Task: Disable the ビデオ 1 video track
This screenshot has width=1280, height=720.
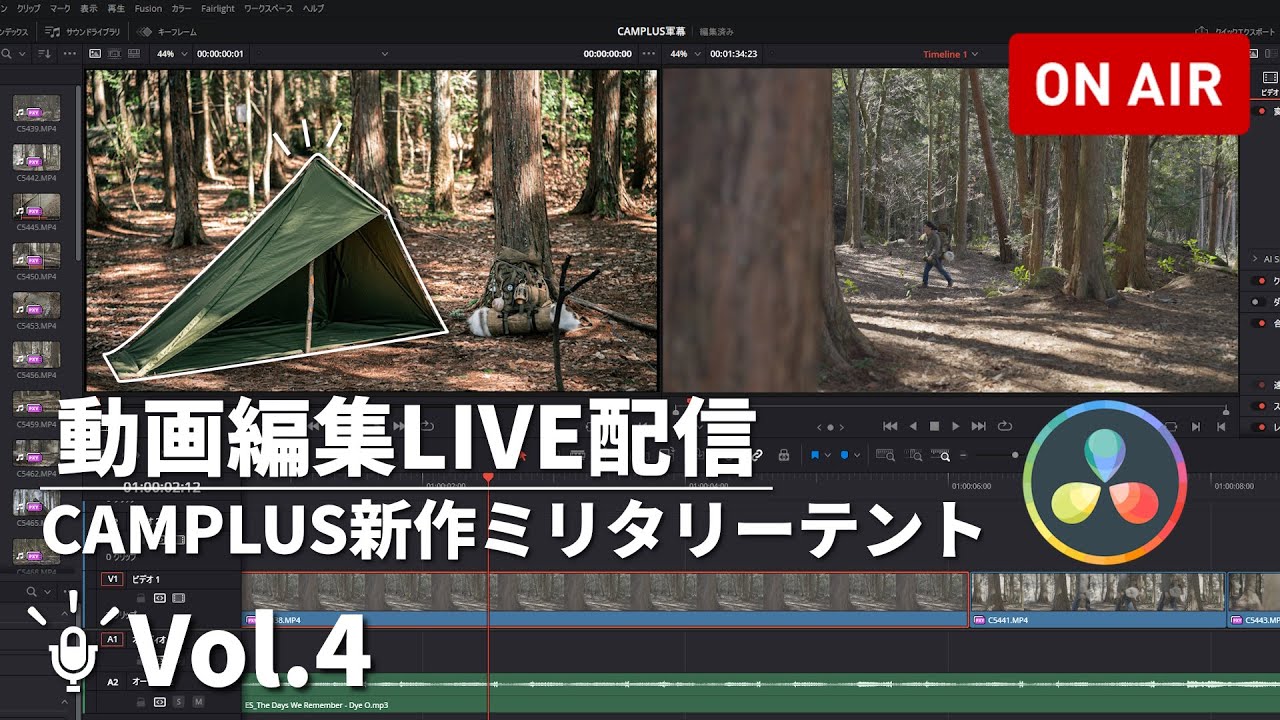Action: [179, 598]
